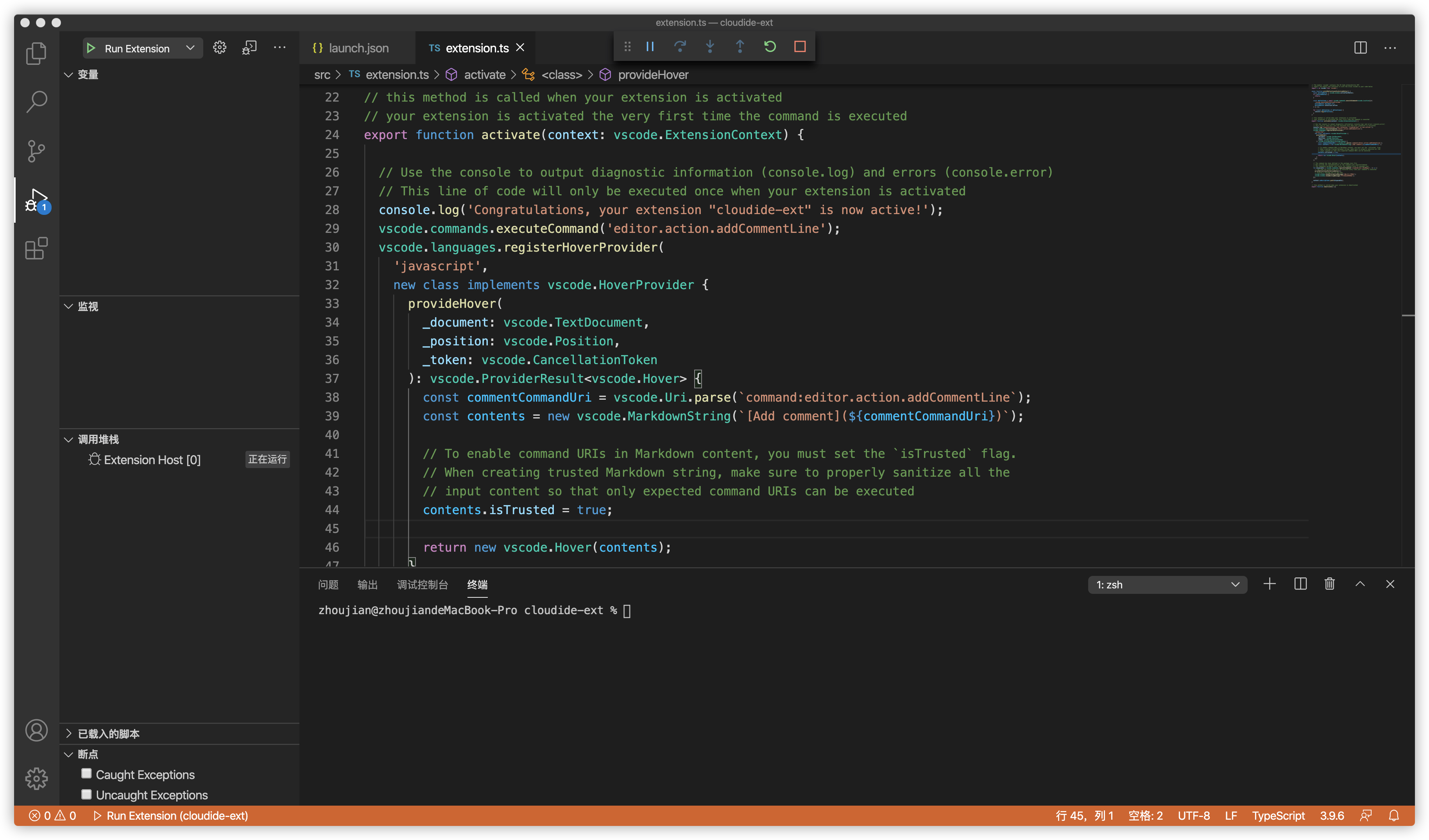Open the Manage gear in activity bar
1429x840 pixels.
click(x=36, y=778)
